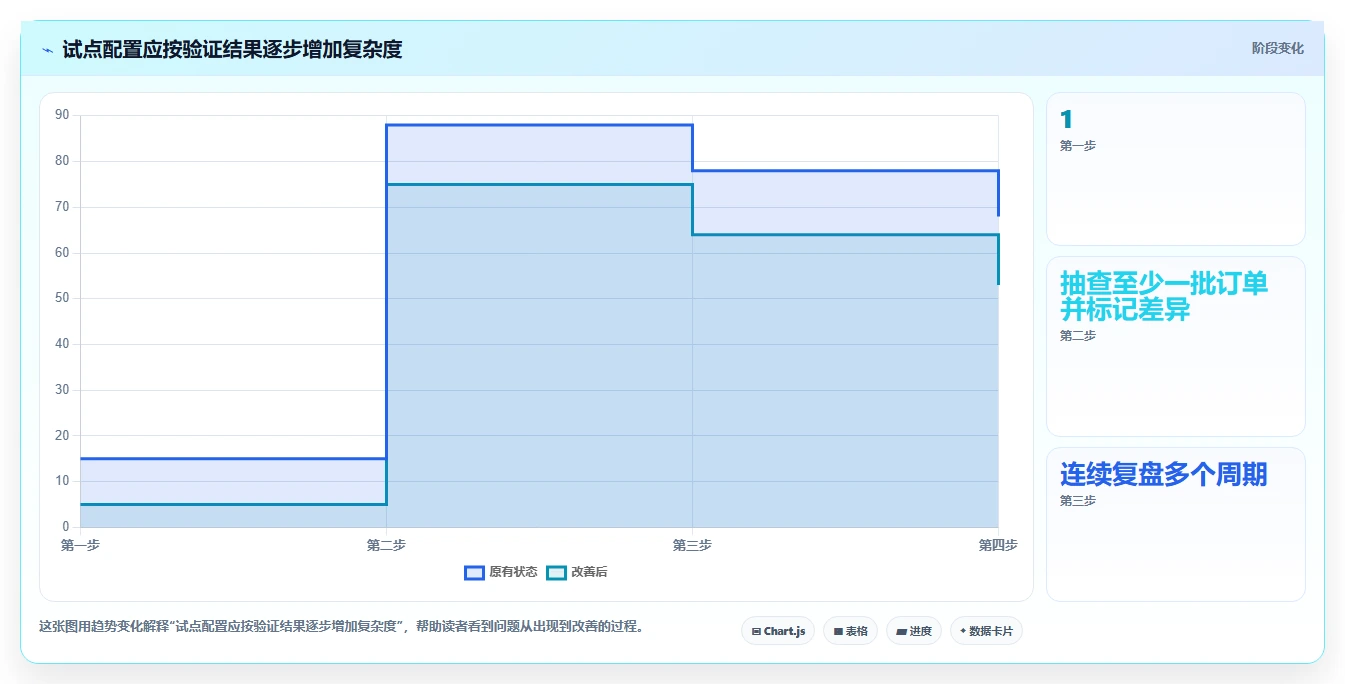Click the 阶段变化 label in header
This screenshot has width=1345, height=684.
(1277, 48)
